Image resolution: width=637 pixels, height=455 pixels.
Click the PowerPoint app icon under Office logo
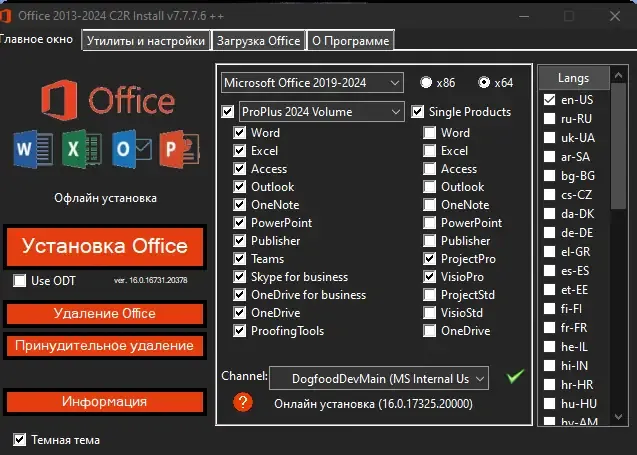[179, 149]
